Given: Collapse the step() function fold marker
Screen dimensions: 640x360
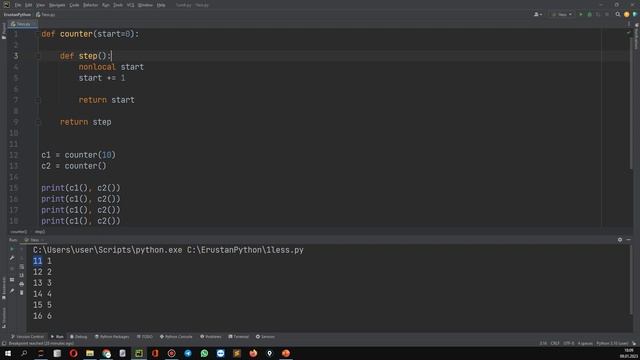Looking at the screenshot, I should tap(38, 56).
